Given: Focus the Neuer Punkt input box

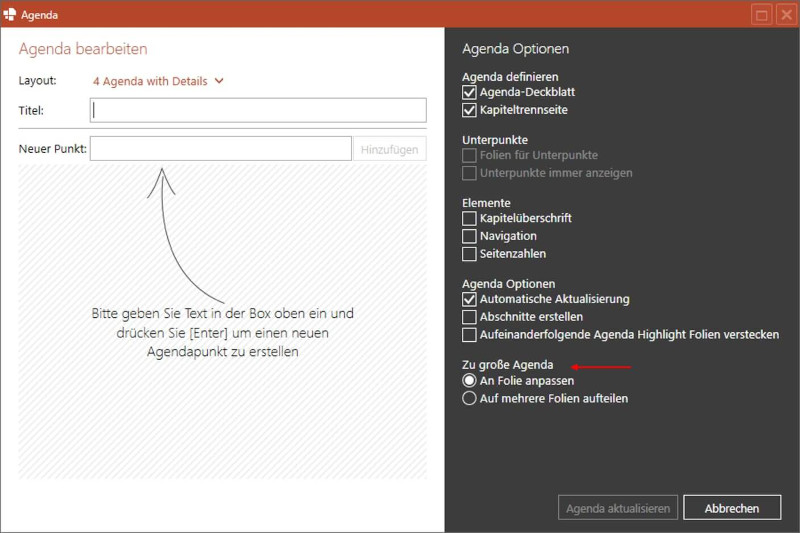Looking at the screenshot, I should (x=220, y=149).
